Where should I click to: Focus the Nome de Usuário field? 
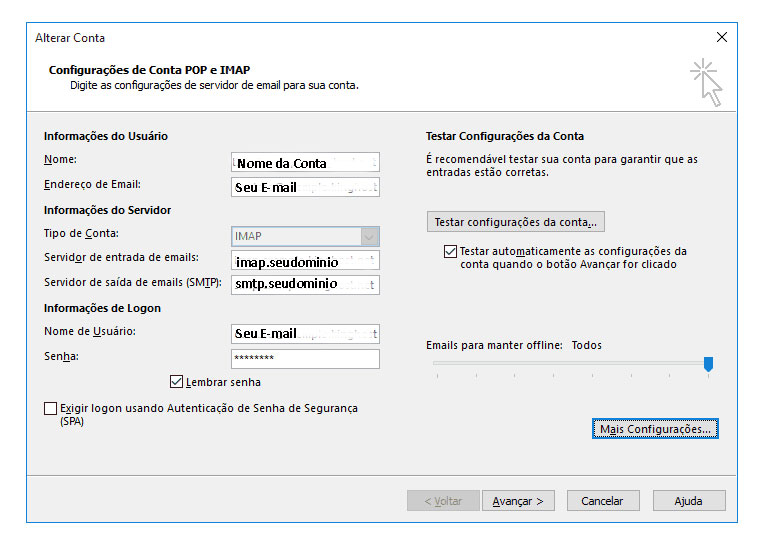click(305, 334)
